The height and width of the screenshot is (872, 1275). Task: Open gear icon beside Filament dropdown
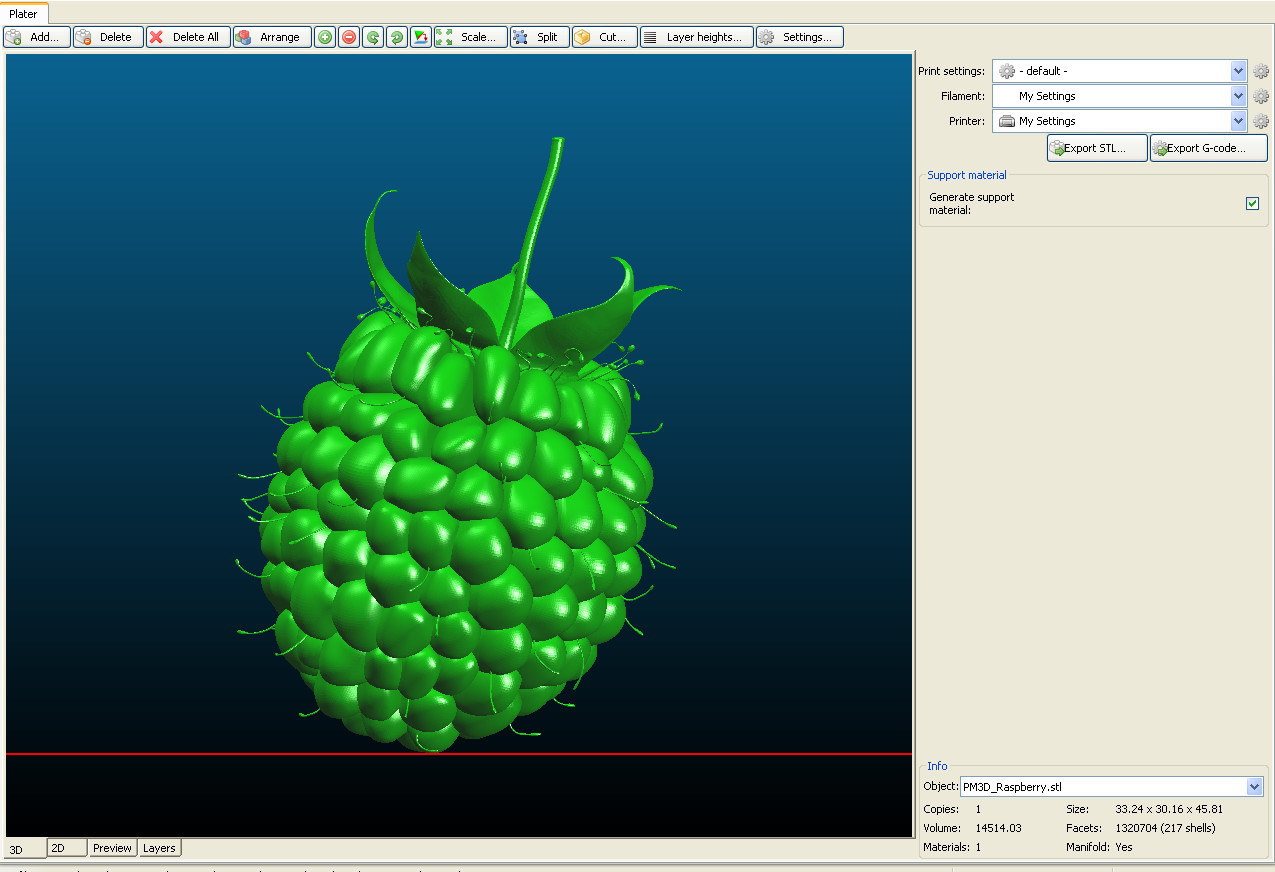tap(1261, 96)
